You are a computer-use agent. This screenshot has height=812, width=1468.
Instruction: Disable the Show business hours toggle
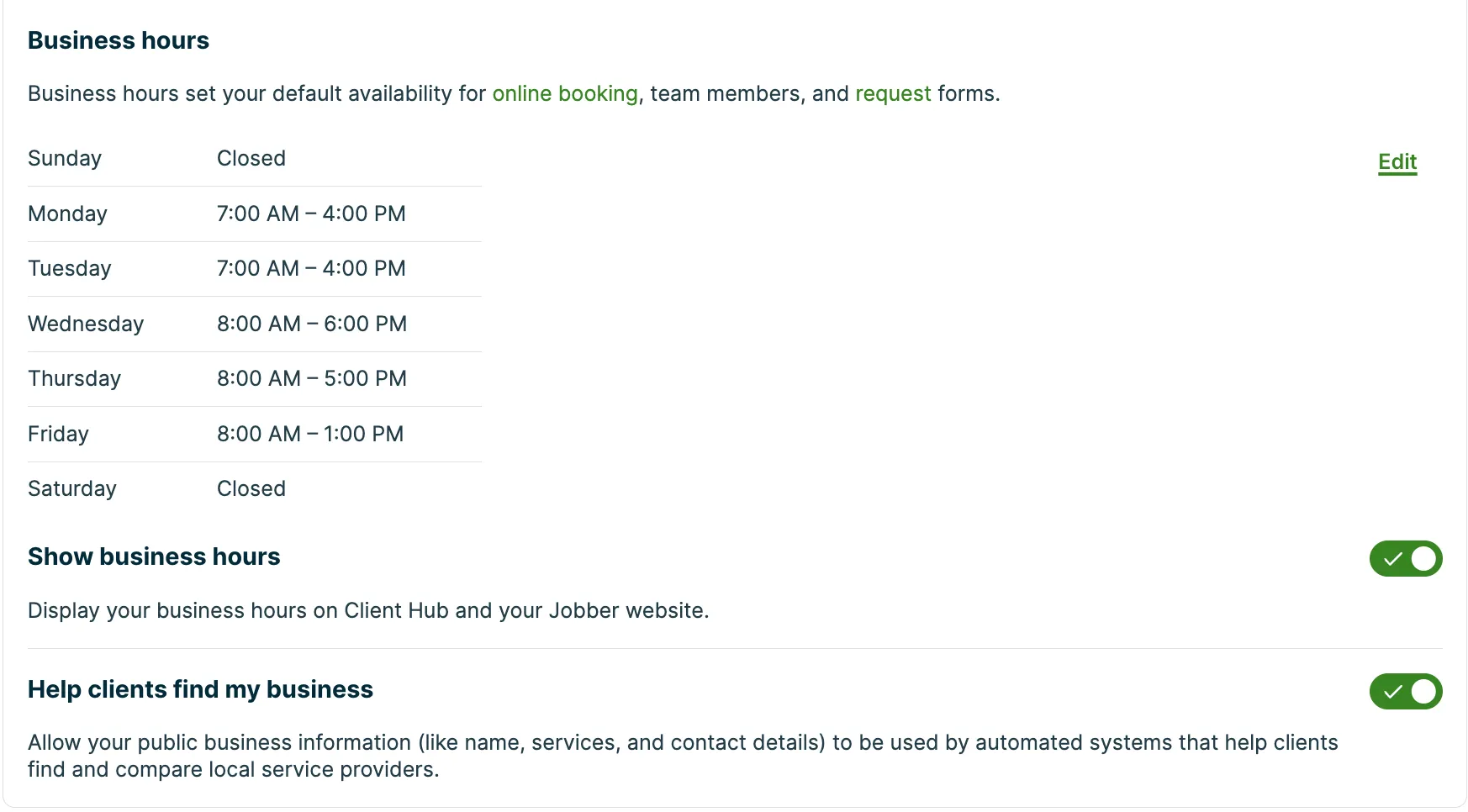(1406, 558)
